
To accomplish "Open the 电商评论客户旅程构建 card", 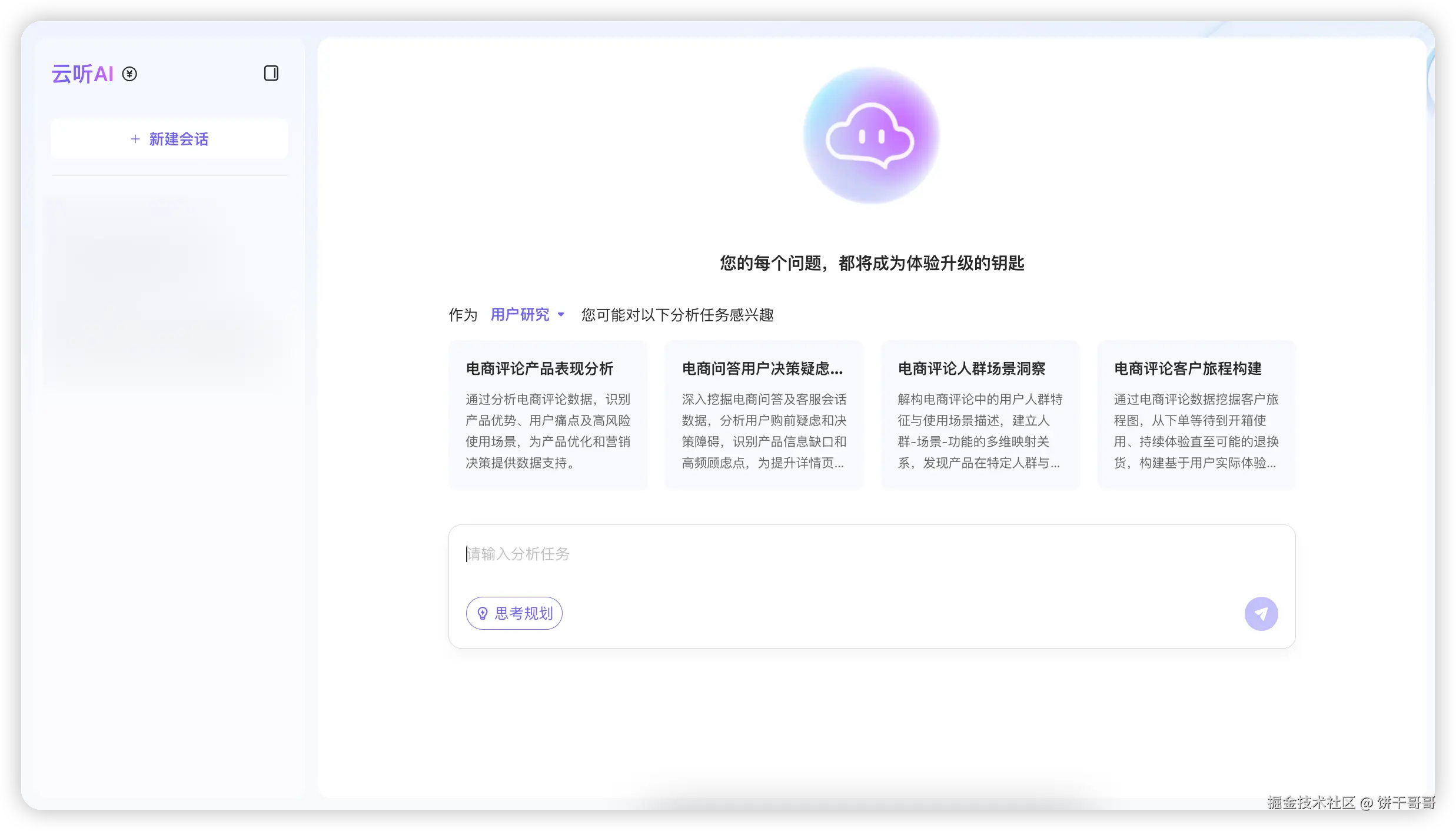I will point(1188,369).
